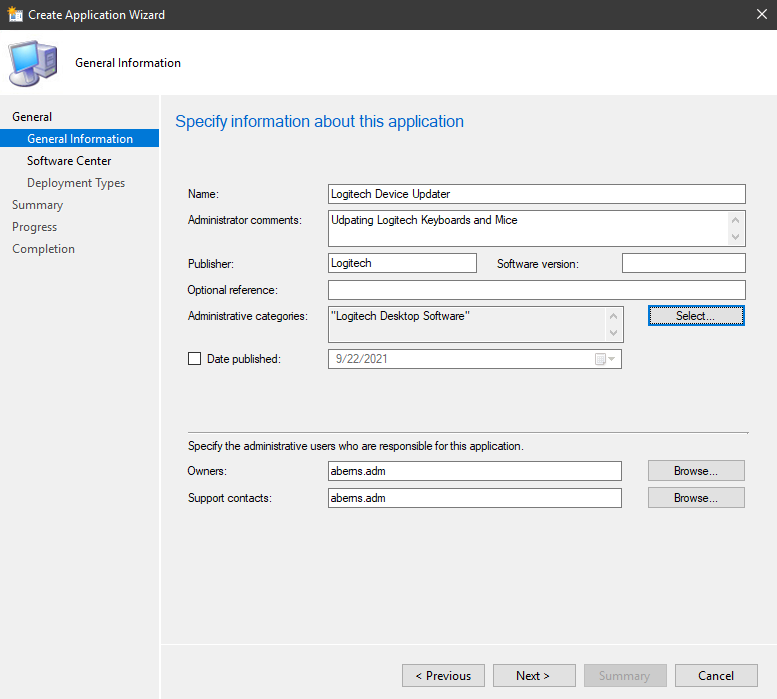Click the Create Application Wizard title bar icon
The height and width of the screenshot is (699, 777).
[x=15, y=14]
